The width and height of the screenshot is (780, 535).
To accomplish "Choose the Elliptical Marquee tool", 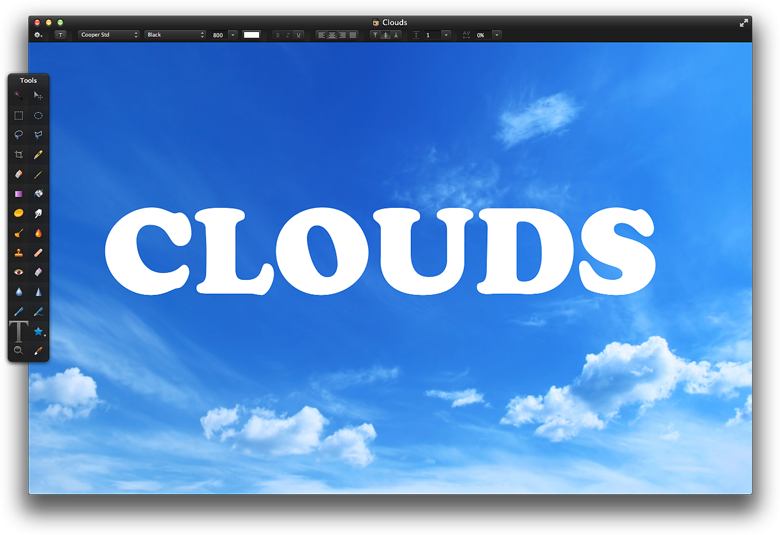I will [38, 116].
